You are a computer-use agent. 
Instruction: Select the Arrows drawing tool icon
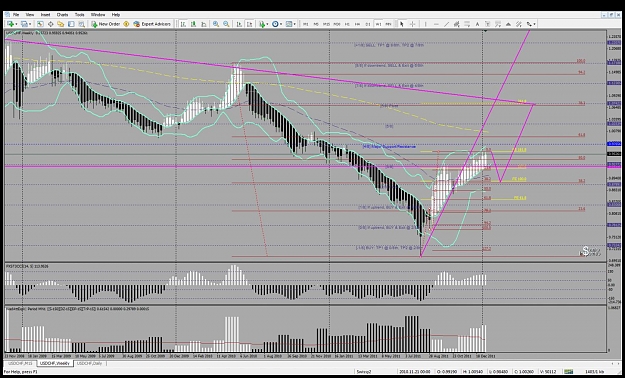529,24
